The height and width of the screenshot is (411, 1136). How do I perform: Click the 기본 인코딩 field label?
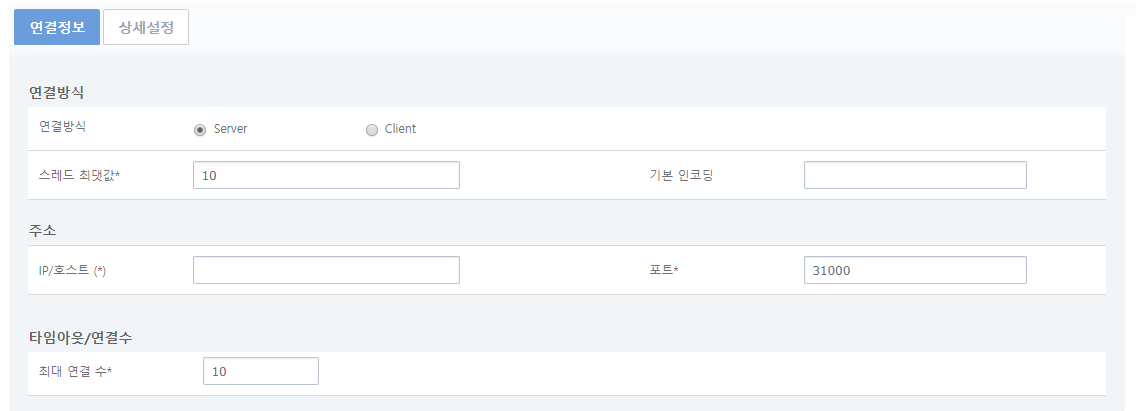pyautogui.click(x=681, y=175)
